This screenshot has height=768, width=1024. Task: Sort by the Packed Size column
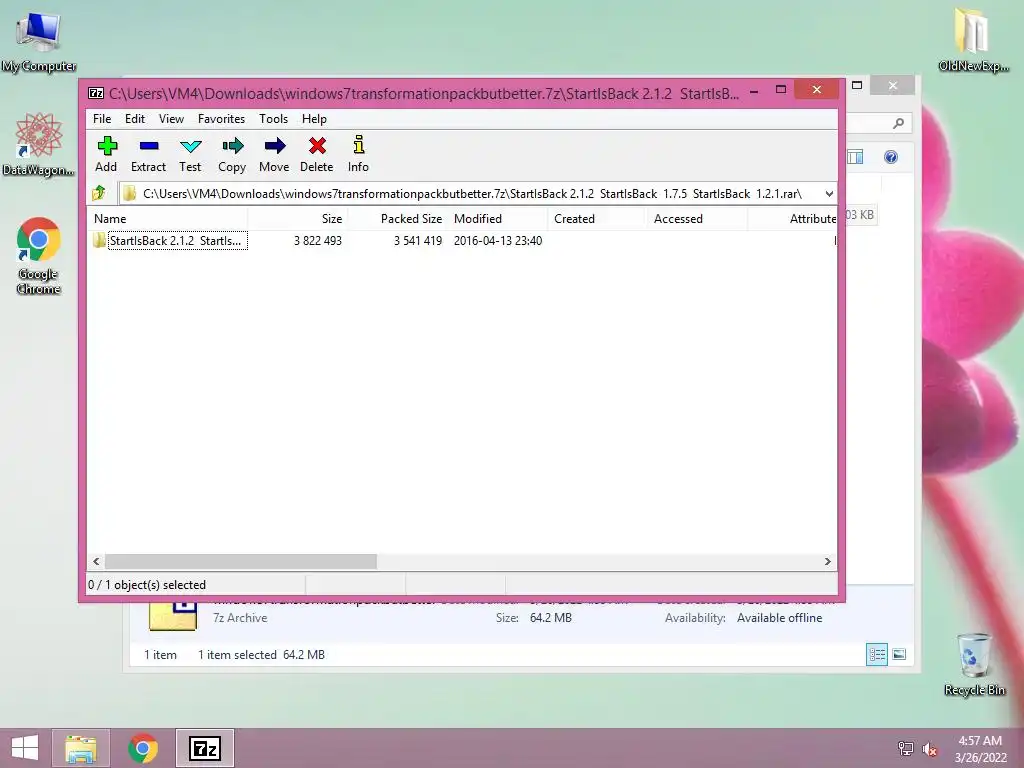click(x=397, y=219)
